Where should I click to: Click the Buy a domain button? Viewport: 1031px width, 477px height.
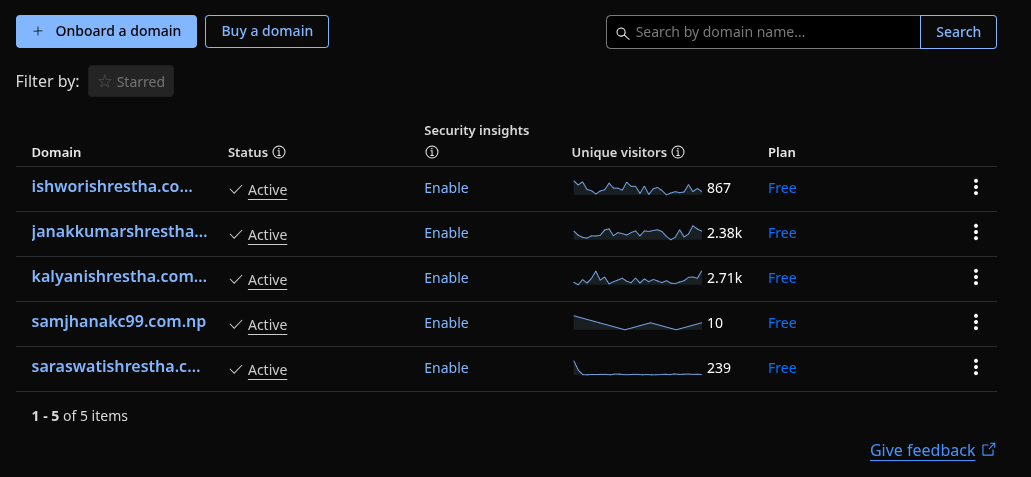(x=267, y=31)
